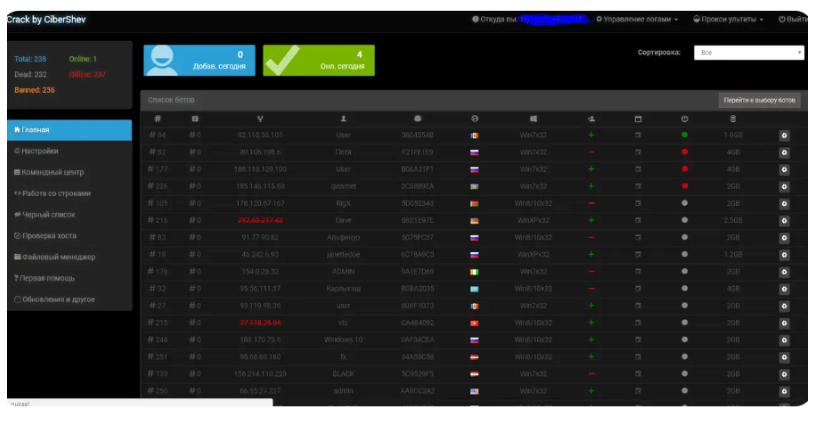Viewport: 818px width, 421px height.
Task: Select Главная in the sidebar
Action: tap(69, 130)
